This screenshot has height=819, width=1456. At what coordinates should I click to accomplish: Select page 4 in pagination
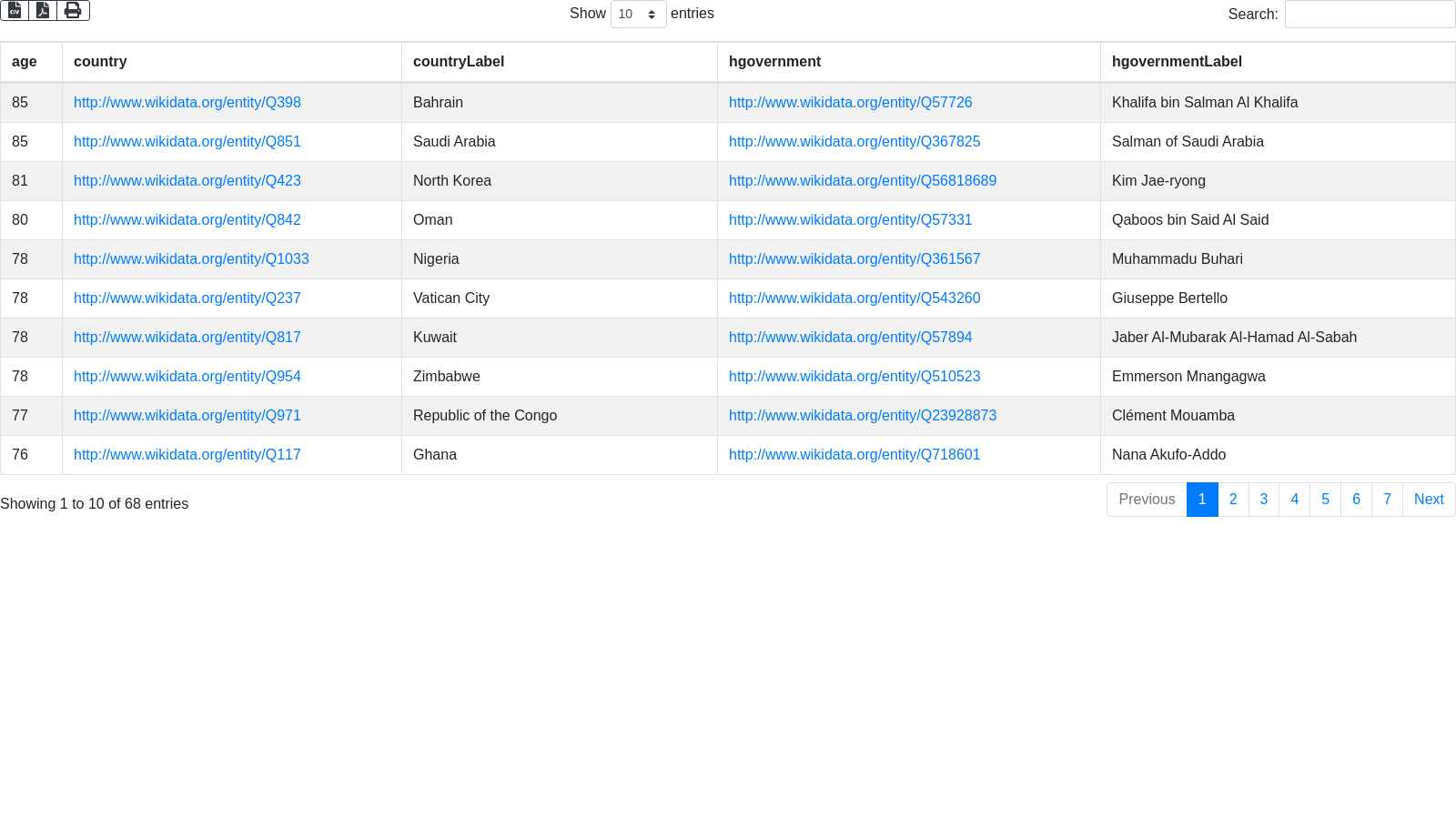click(1294, 500)
